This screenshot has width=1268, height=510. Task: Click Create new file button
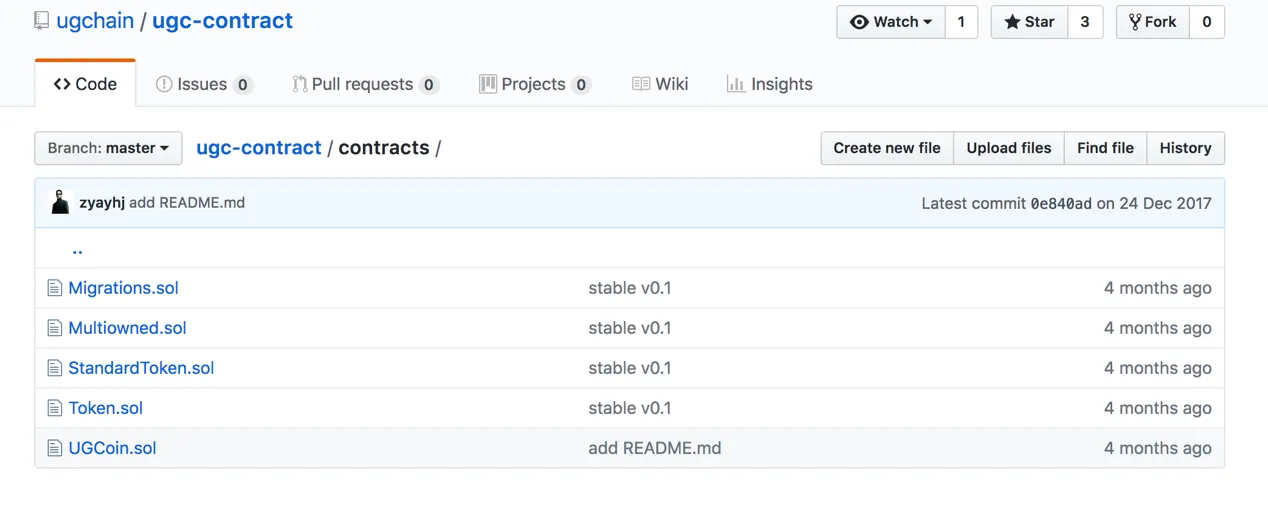(887, 148)
